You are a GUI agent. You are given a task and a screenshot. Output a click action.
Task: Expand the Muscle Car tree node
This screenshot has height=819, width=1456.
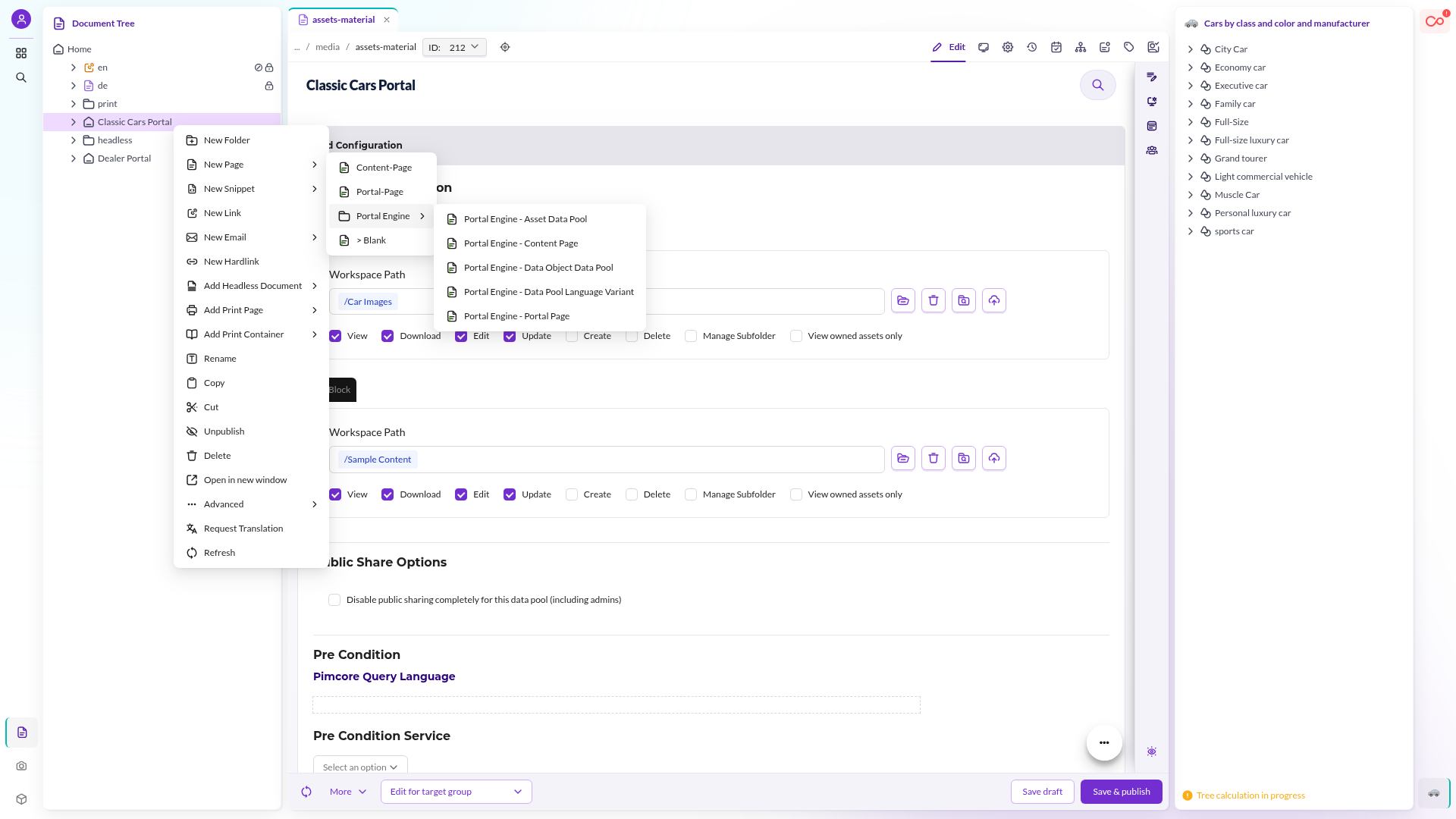[x=1191, y=195]
